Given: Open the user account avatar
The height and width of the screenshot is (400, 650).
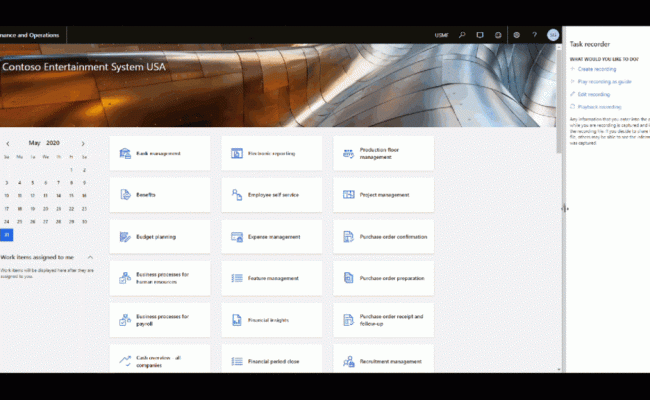Looking at the screenshot, I should (553, 35).
